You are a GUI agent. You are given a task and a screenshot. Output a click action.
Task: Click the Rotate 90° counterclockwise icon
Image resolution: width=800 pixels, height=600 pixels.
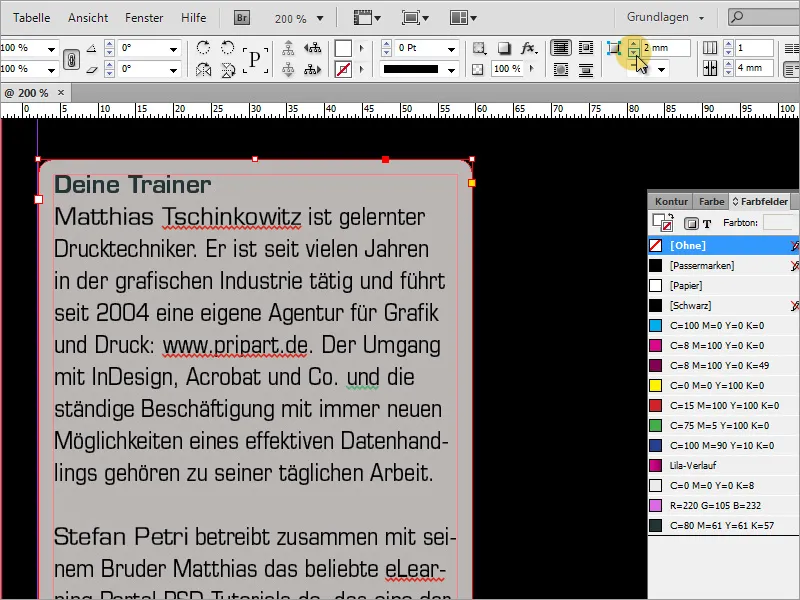coord(228,48)
